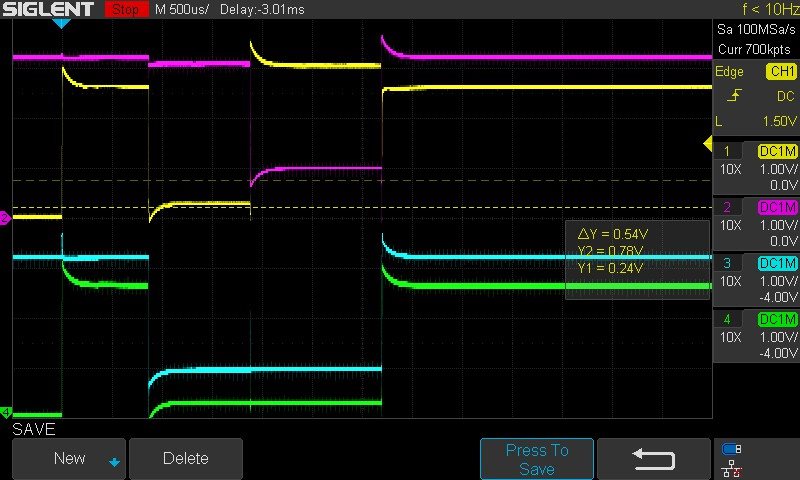
Task: Select the magenta channel 2 ground marker
Action: click(x=5, y=217)
